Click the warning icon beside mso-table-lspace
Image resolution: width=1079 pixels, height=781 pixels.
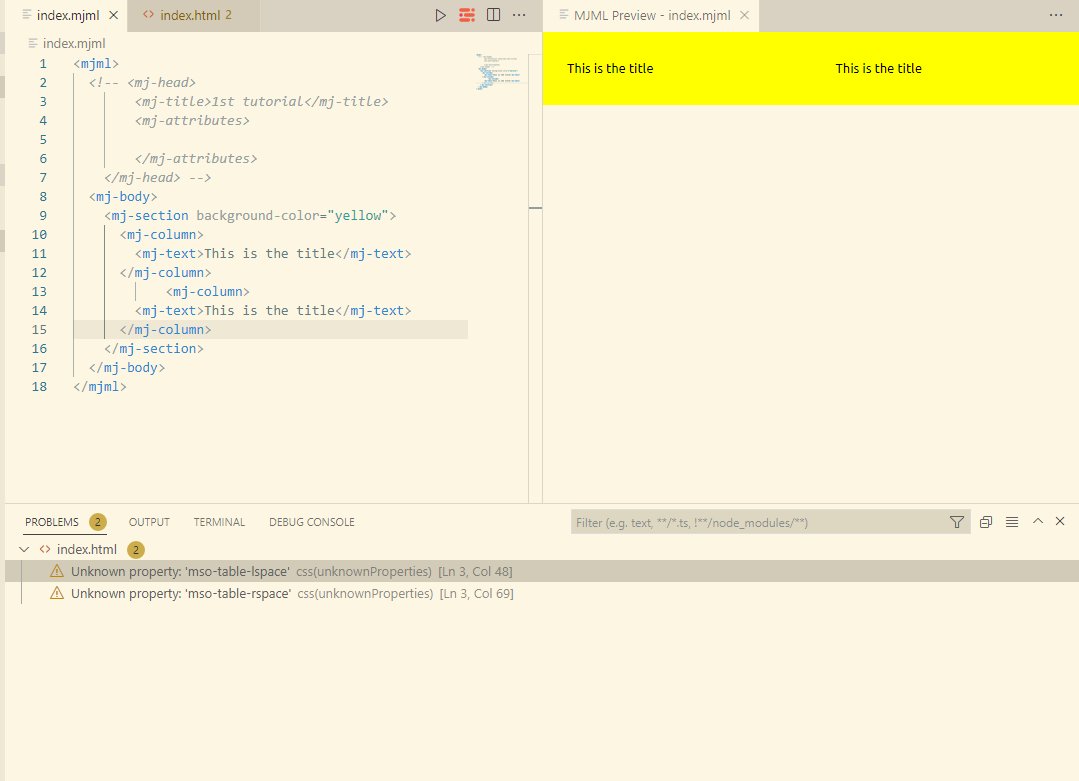coord(57,571)
